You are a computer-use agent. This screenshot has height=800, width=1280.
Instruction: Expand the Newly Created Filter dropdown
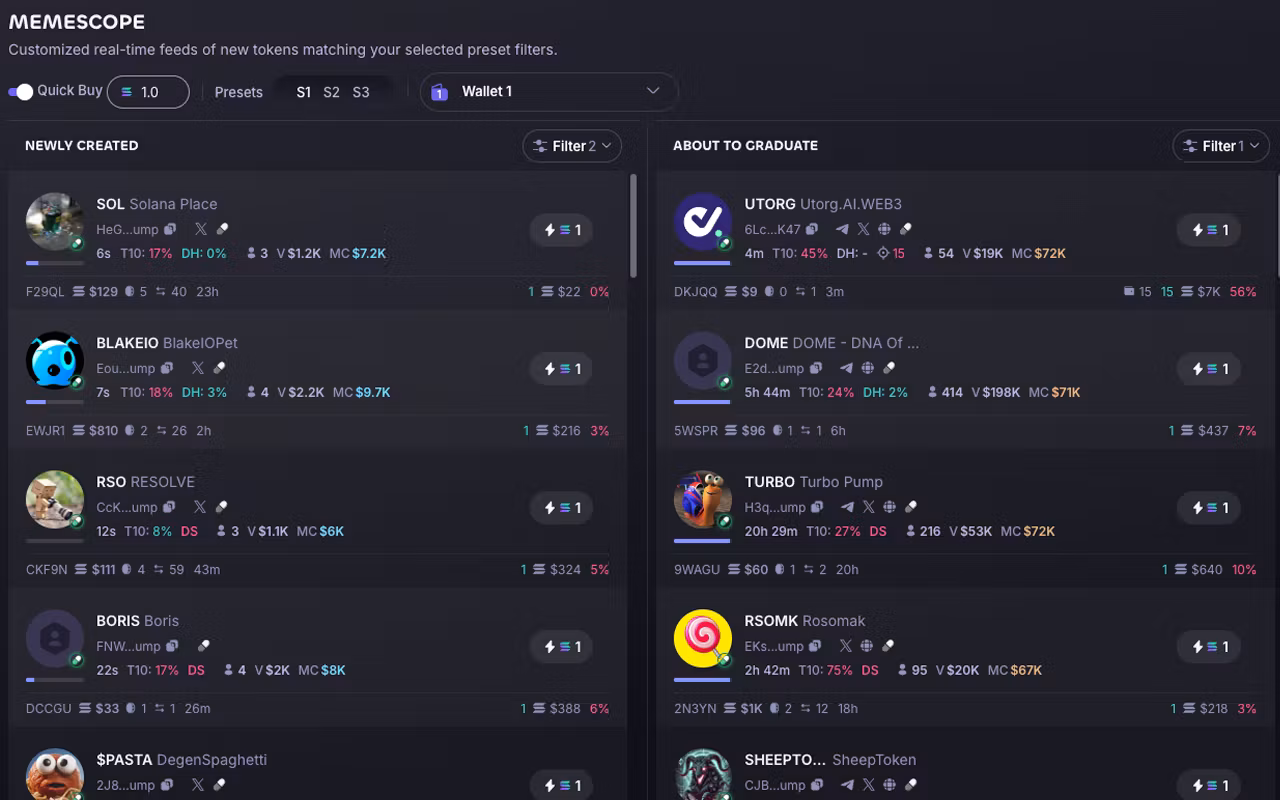coord(572,146)
